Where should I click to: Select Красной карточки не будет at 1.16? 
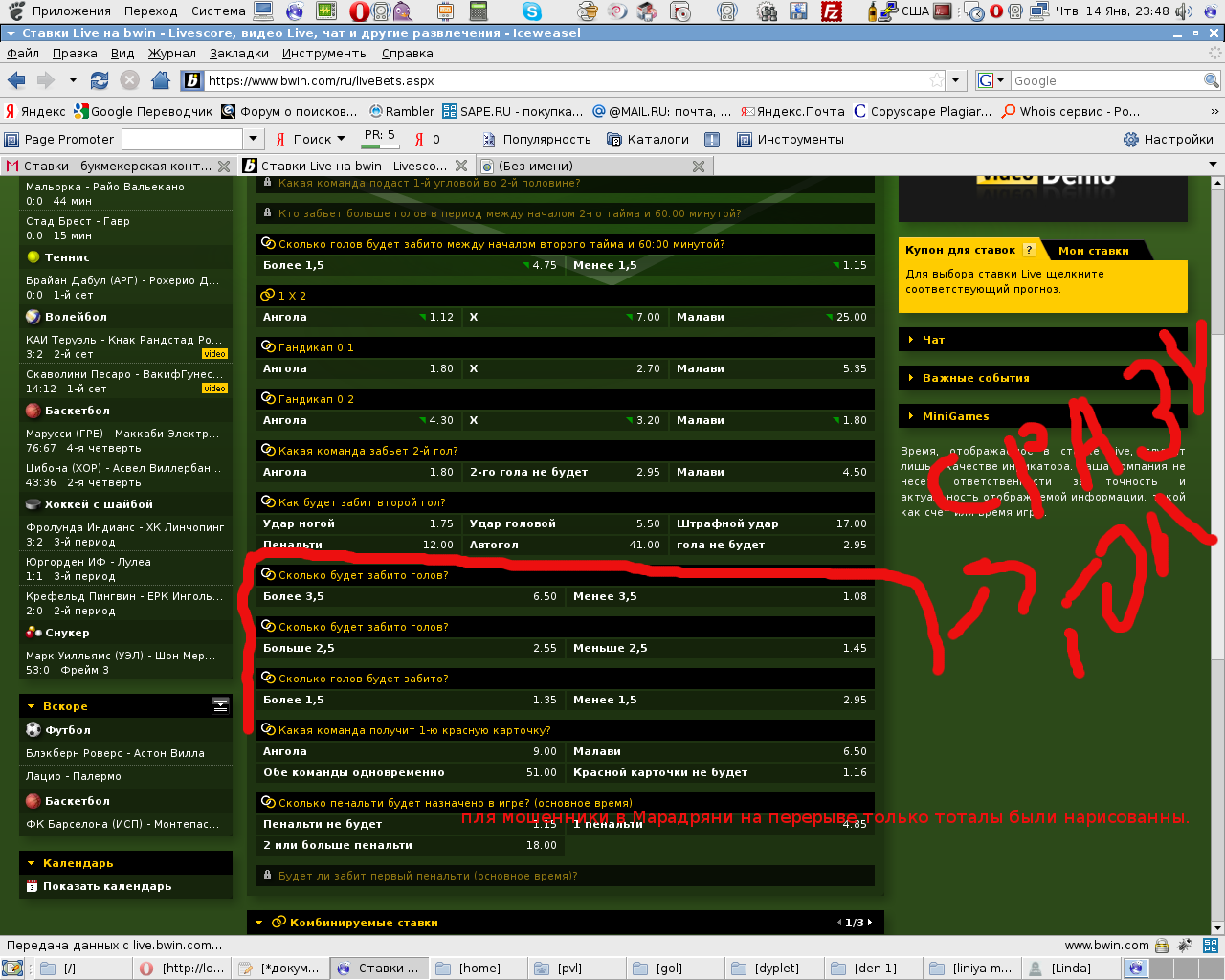[x=721, y=772]
